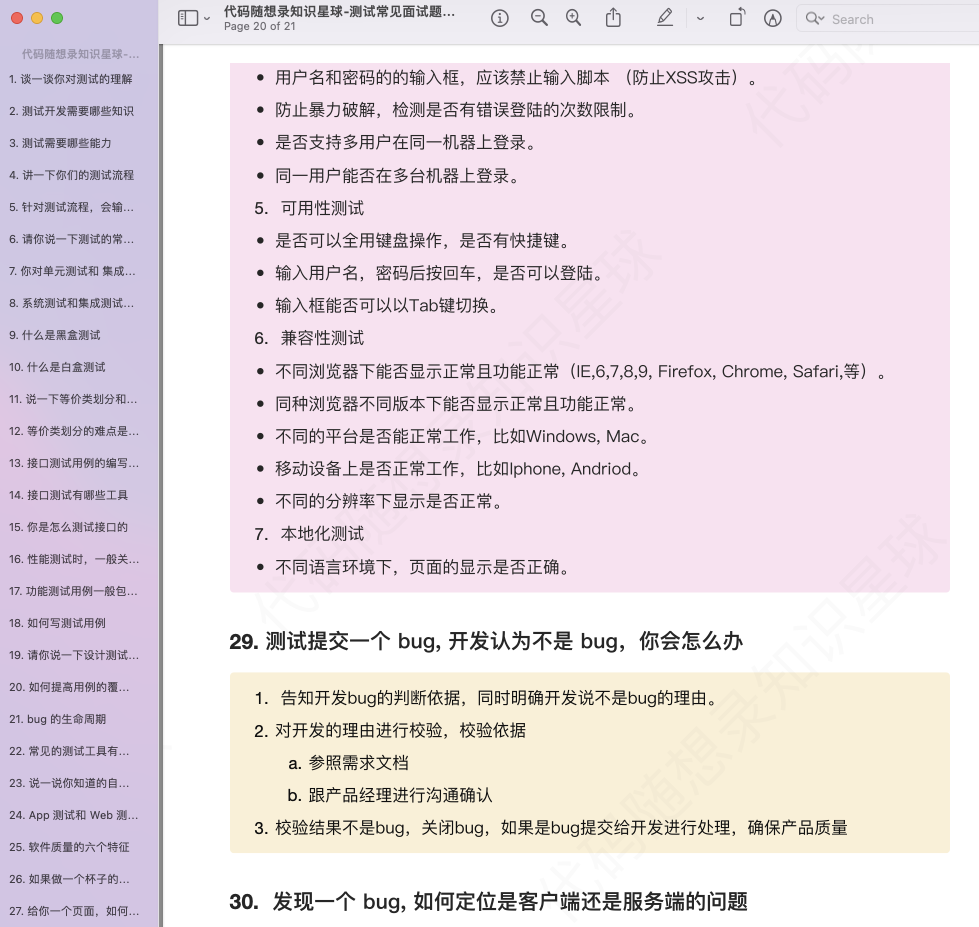
Task: Expand the highlight color options arrow
Action: pos(701,19)
